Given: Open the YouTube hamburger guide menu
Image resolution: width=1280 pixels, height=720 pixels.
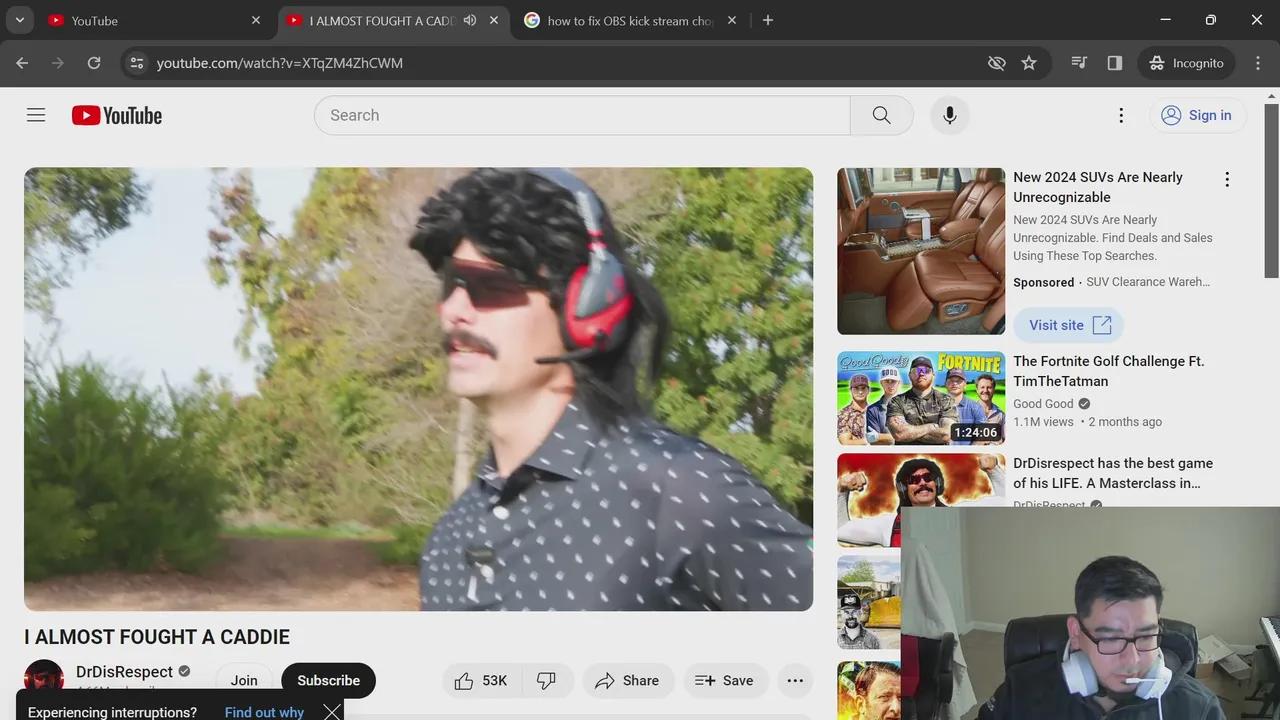Looking at the screenshot, I should 36,115.
